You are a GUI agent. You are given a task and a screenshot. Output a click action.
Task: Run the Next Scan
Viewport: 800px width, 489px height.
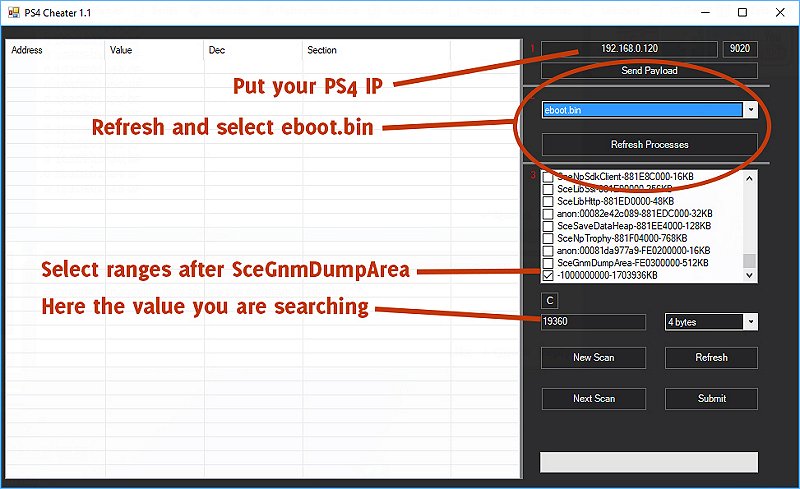[x=593, y=399]
